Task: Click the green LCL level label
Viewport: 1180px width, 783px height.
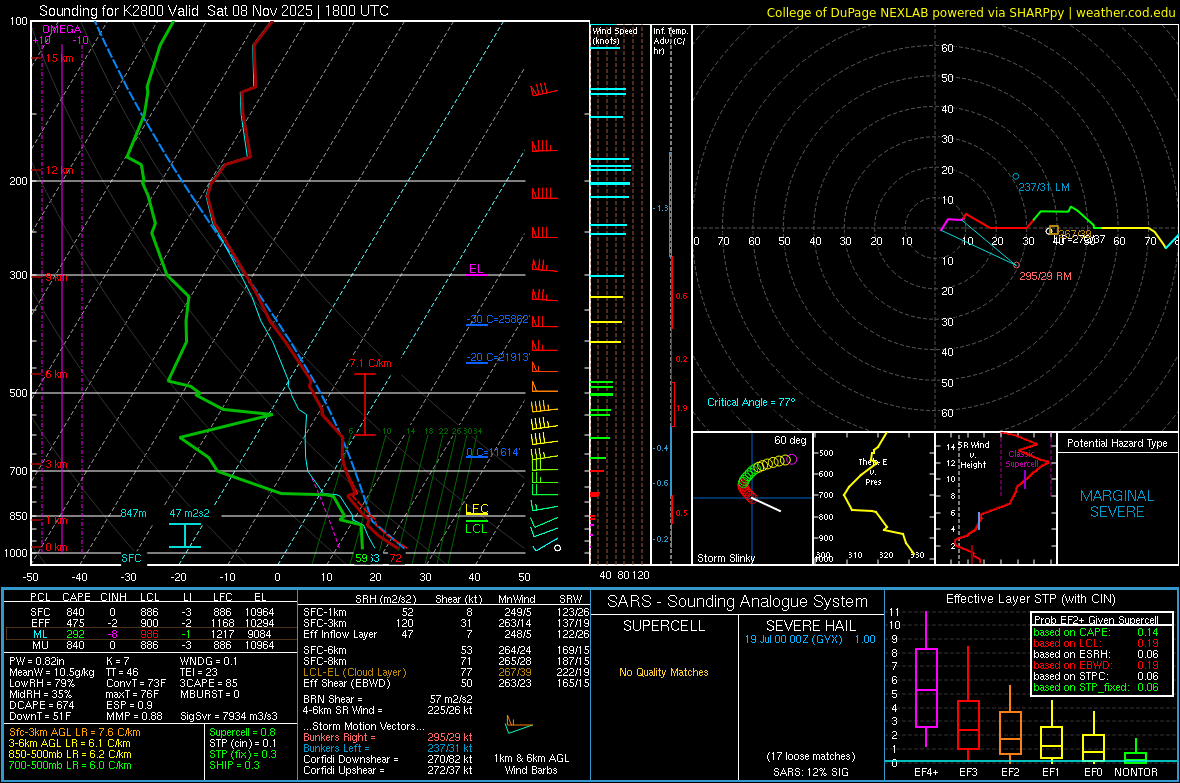Action: [x=476, y=529]
